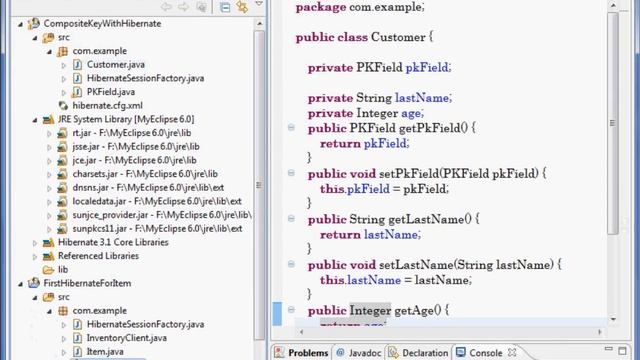Click the highlighted Integer return type of getAge
Screen dimensions: 640x360
[370, 311]
